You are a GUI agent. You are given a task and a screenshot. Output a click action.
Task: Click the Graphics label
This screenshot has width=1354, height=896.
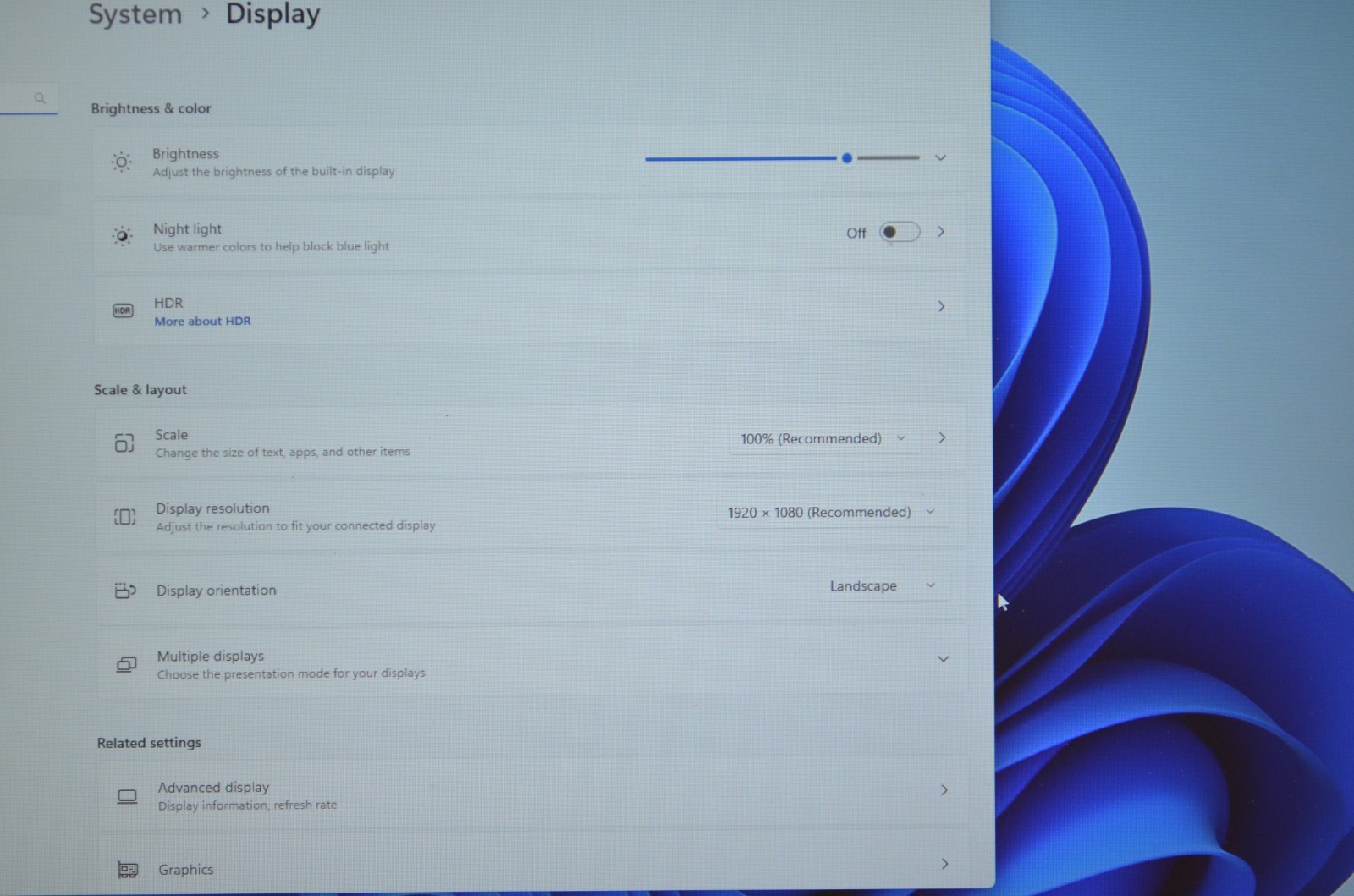185,869
